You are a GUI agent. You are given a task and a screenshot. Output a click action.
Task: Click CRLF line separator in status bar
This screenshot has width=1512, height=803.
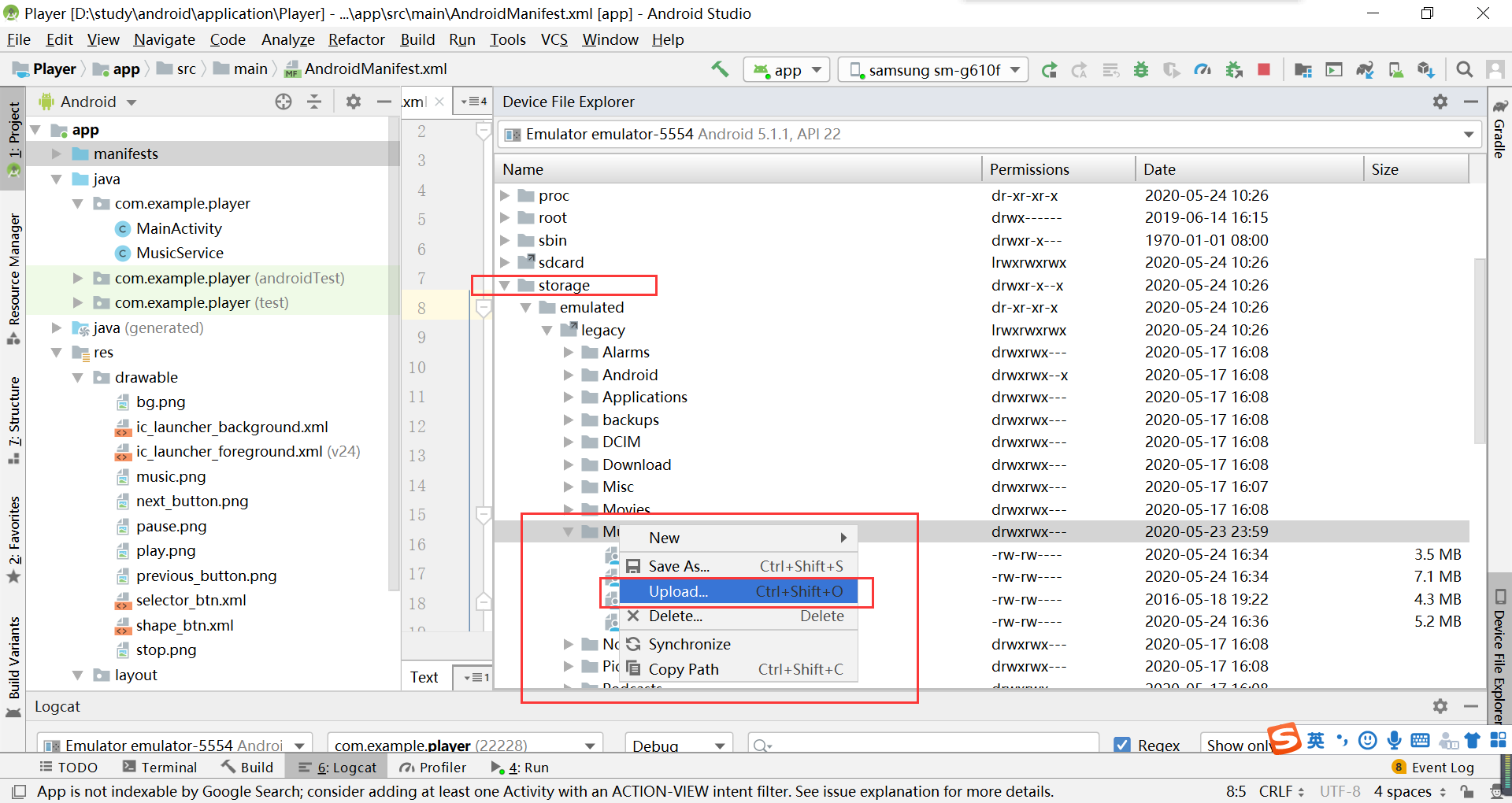pos(1281,791)
